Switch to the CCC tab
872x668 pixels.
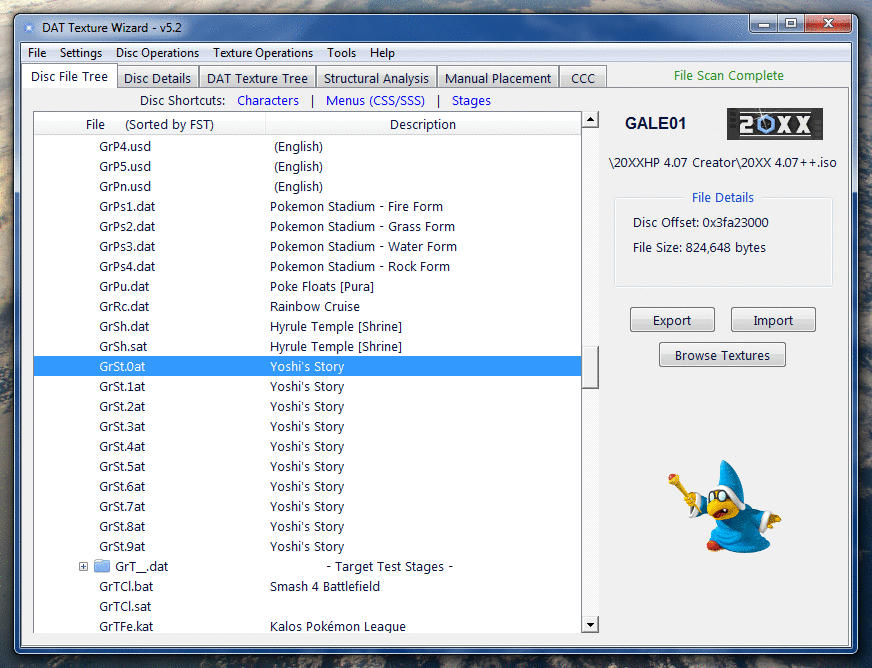point(583,78)
